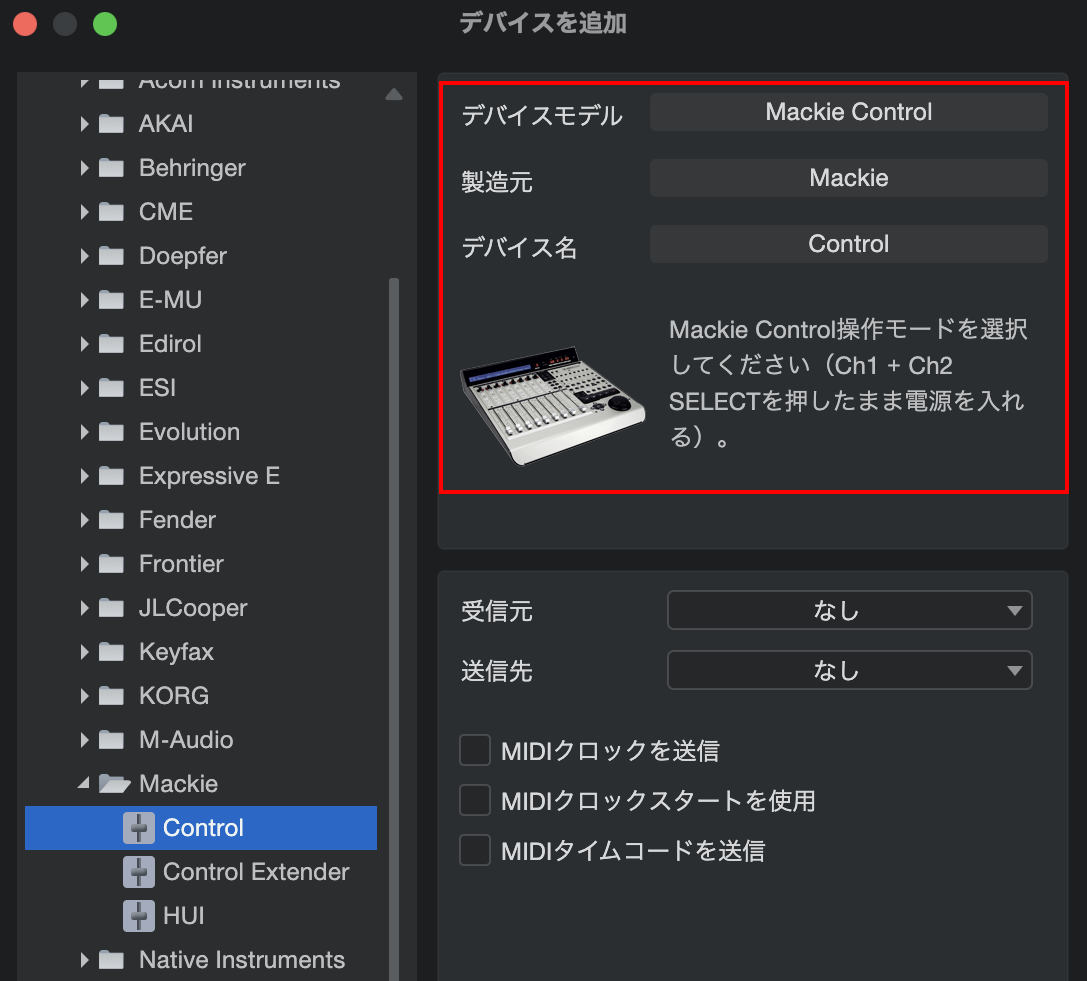Click the Evolution folder icon
The image size is (1087, 981).
point(111,432)
